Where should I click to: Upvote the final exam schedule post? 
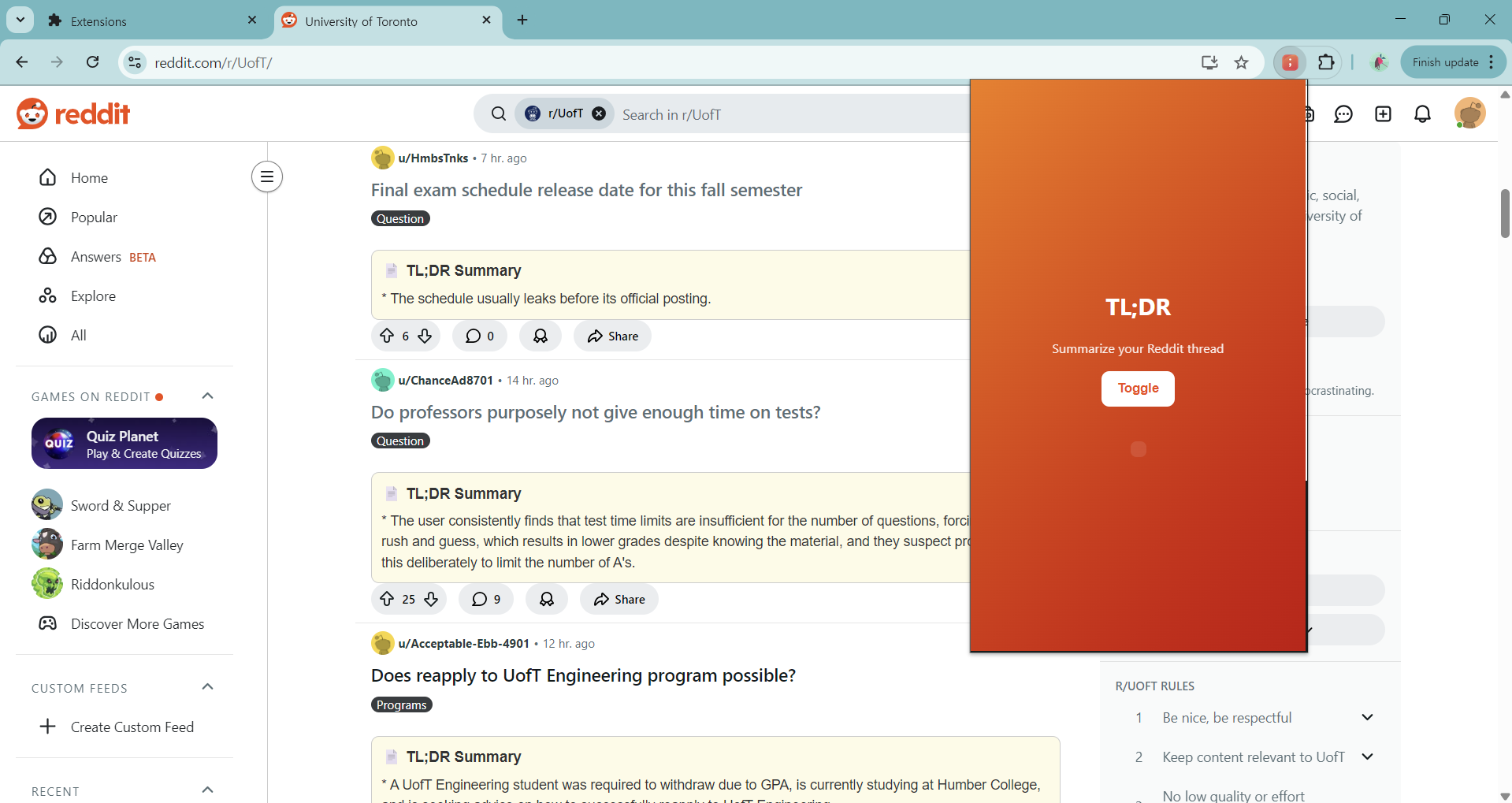[387, 336]
